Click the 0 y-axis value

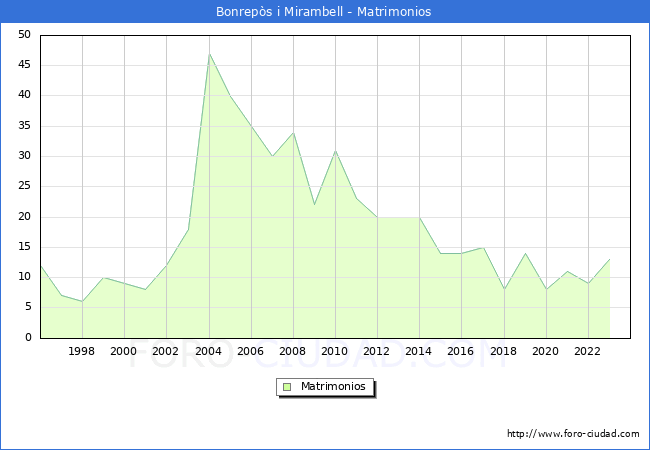click(x=28, y=338)
